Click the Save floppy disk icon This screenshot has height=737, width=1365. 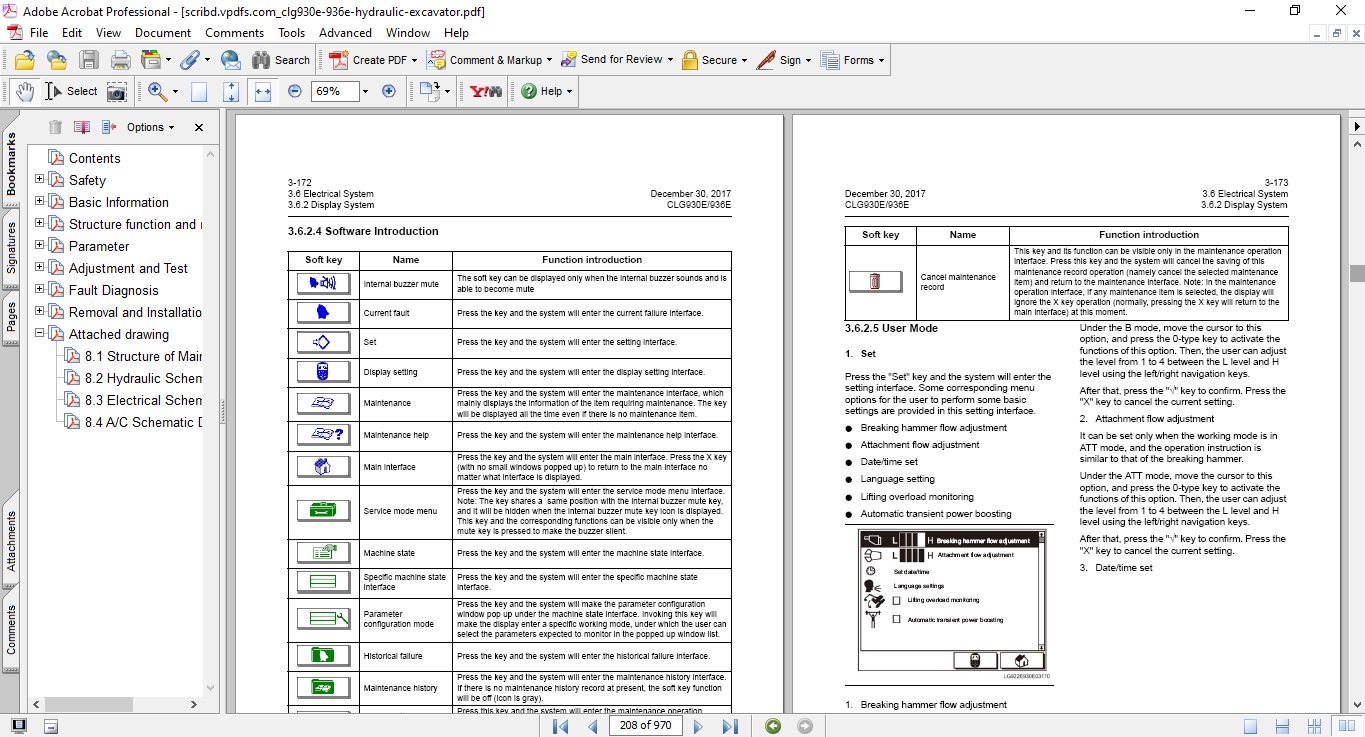89,60
